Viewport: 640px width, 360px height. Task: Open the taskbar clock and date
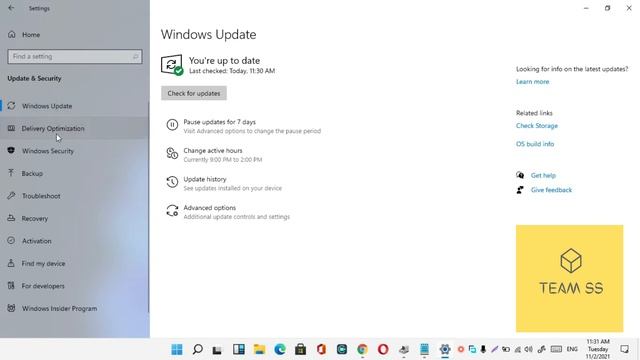(598, 349)
